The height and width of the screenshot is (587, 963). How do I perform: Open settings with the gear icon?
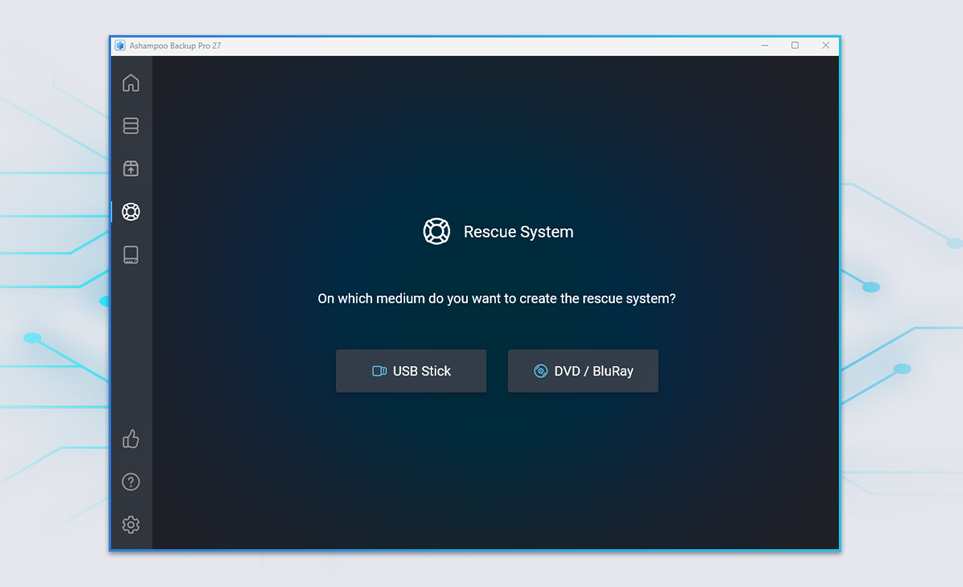(131, 525)
